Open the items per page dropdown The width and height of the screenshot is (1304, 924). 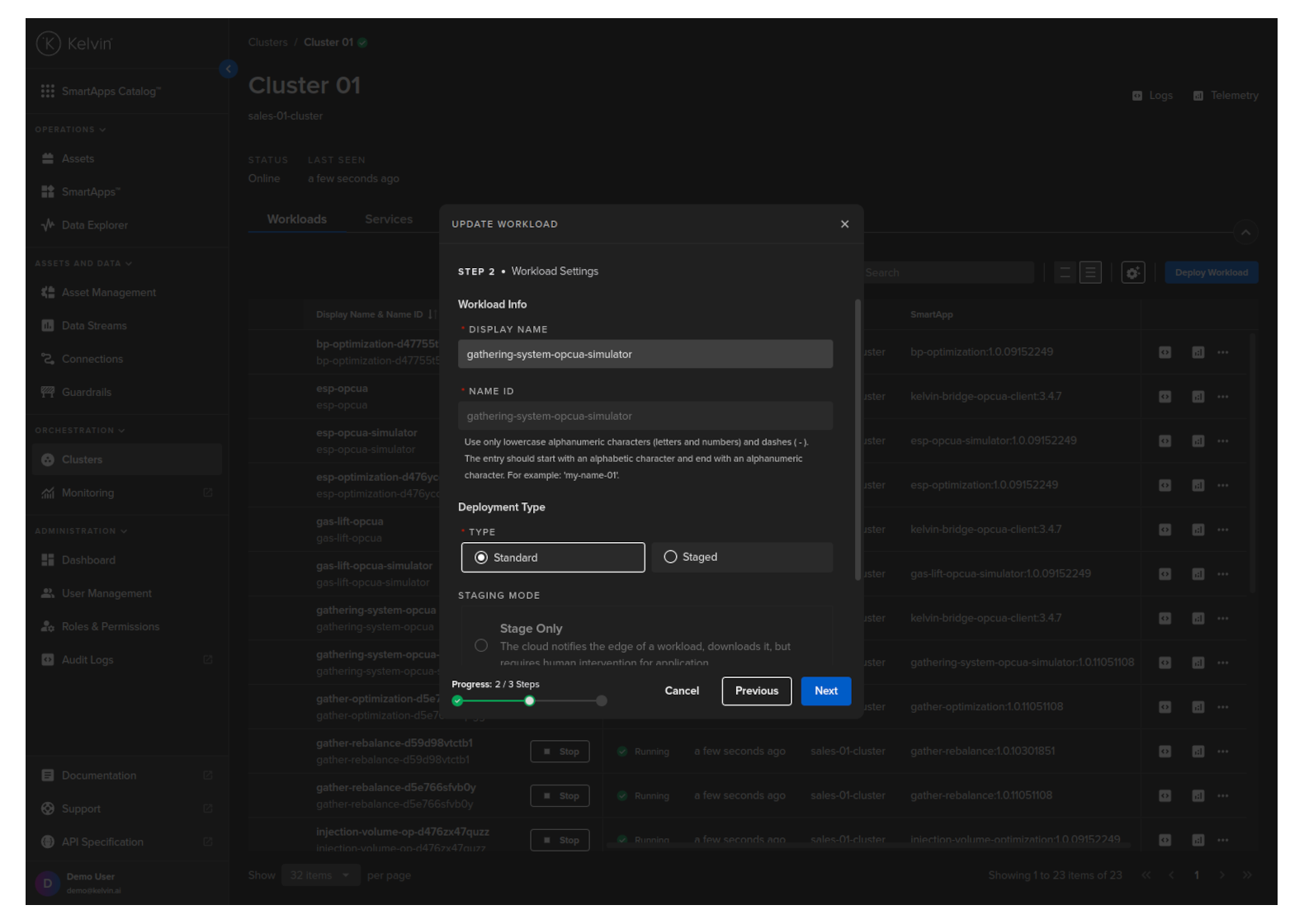320,875
